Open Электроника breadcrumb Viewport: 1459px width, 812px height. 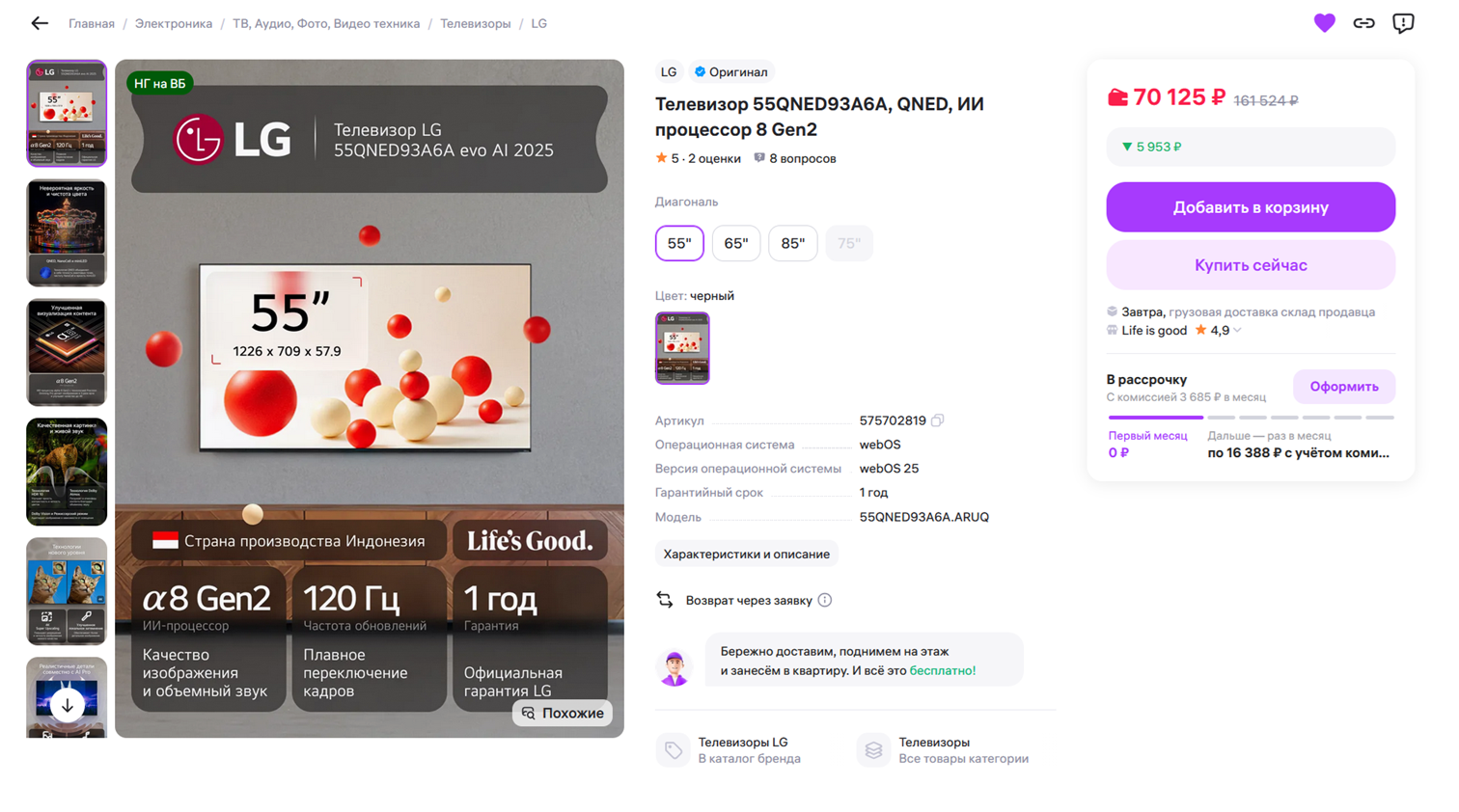click(174, 23)
